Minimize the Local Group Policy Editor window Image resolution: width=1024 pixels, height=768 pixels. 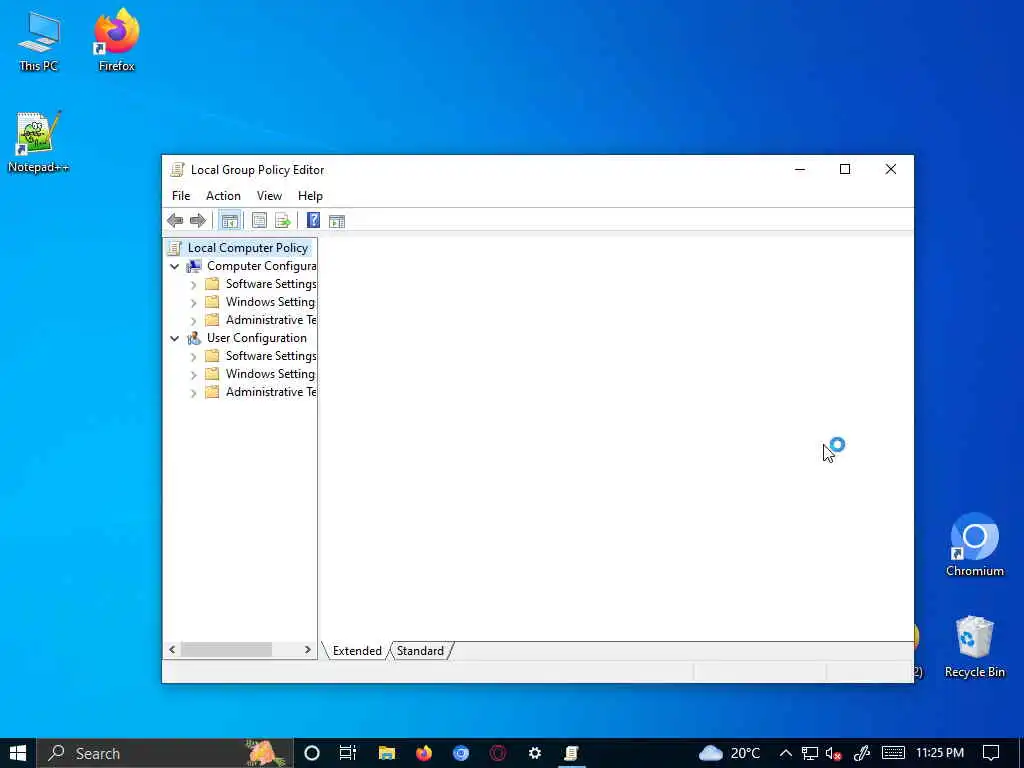(x=800, y=170)
